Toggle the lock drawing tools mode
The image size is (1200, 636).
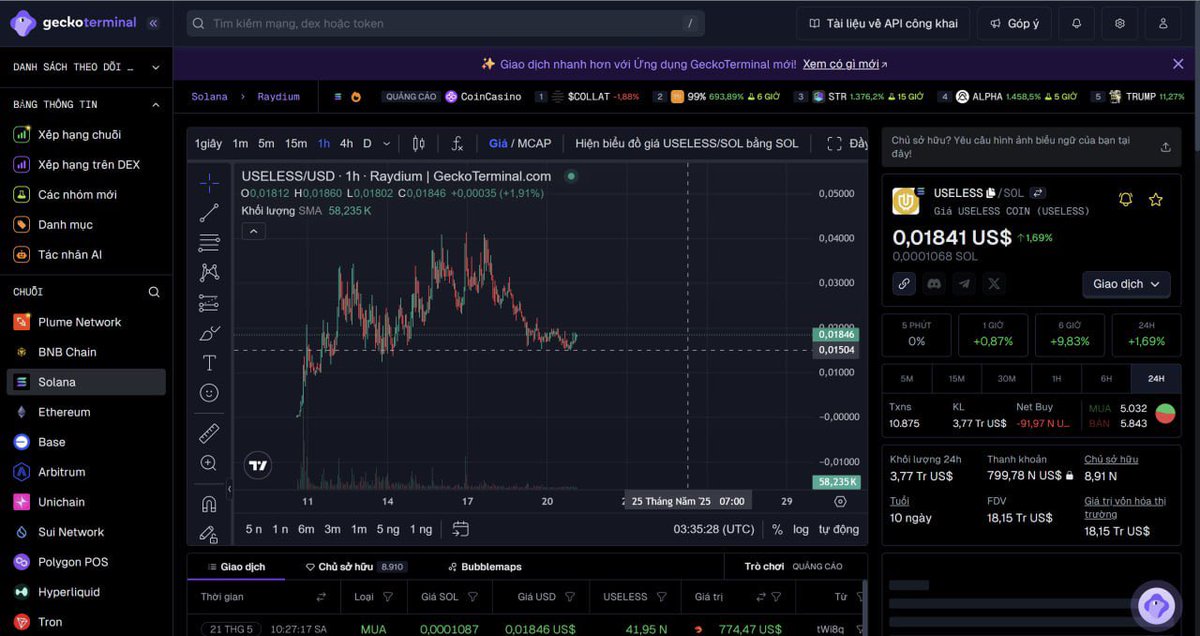(x=209, y=534)
